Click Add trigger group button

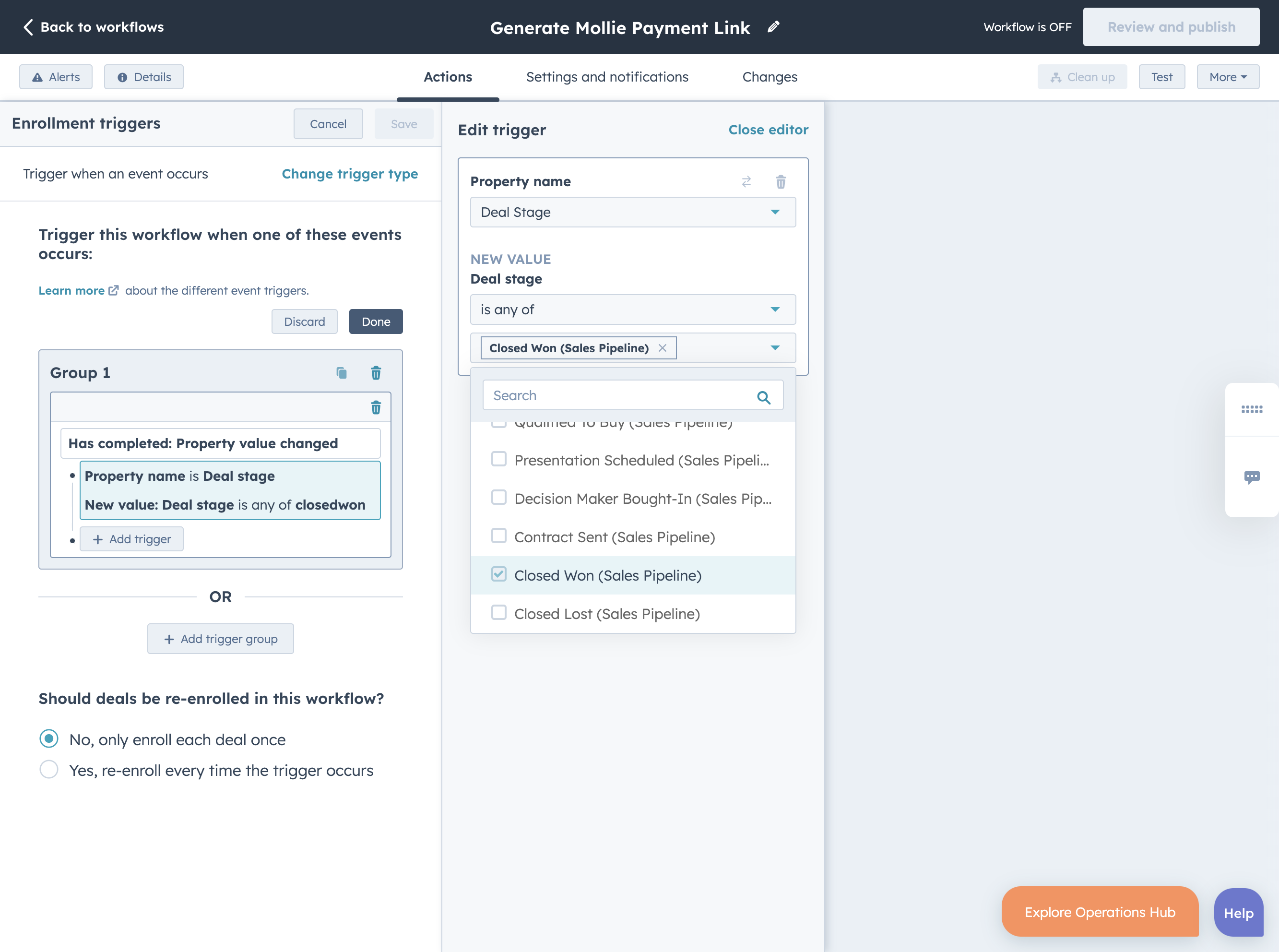point(220,639)
